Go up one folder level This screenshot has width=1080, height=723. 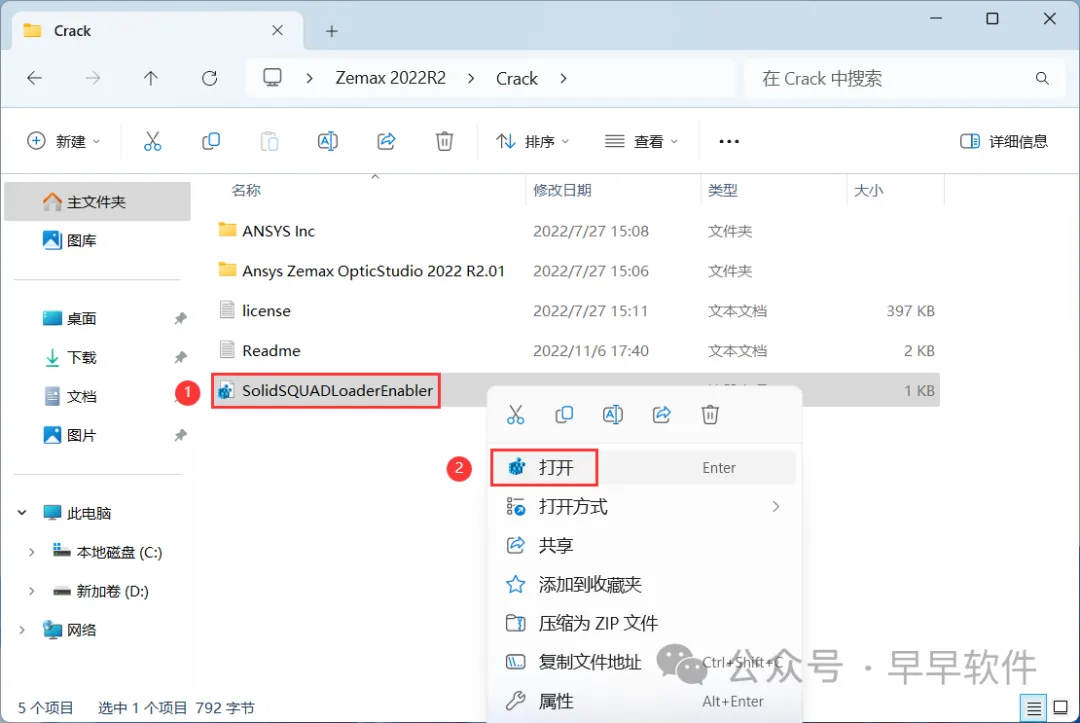(151, 78)
